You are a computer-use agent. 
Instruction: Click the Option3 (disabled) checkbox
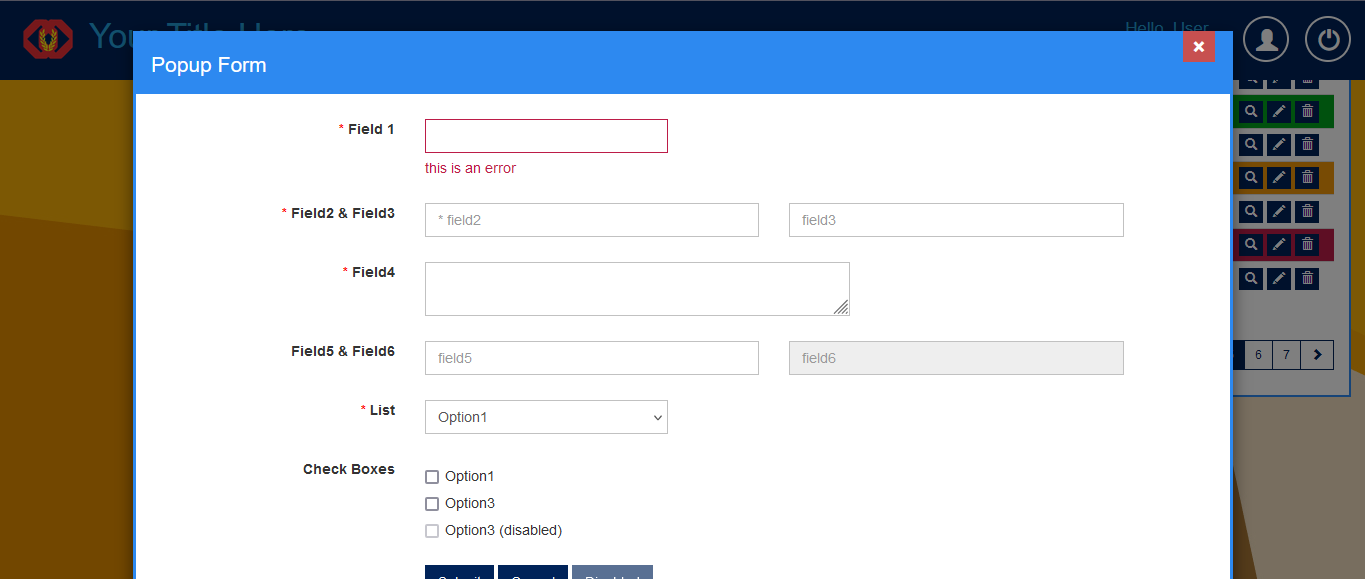[x=432, y=531]
